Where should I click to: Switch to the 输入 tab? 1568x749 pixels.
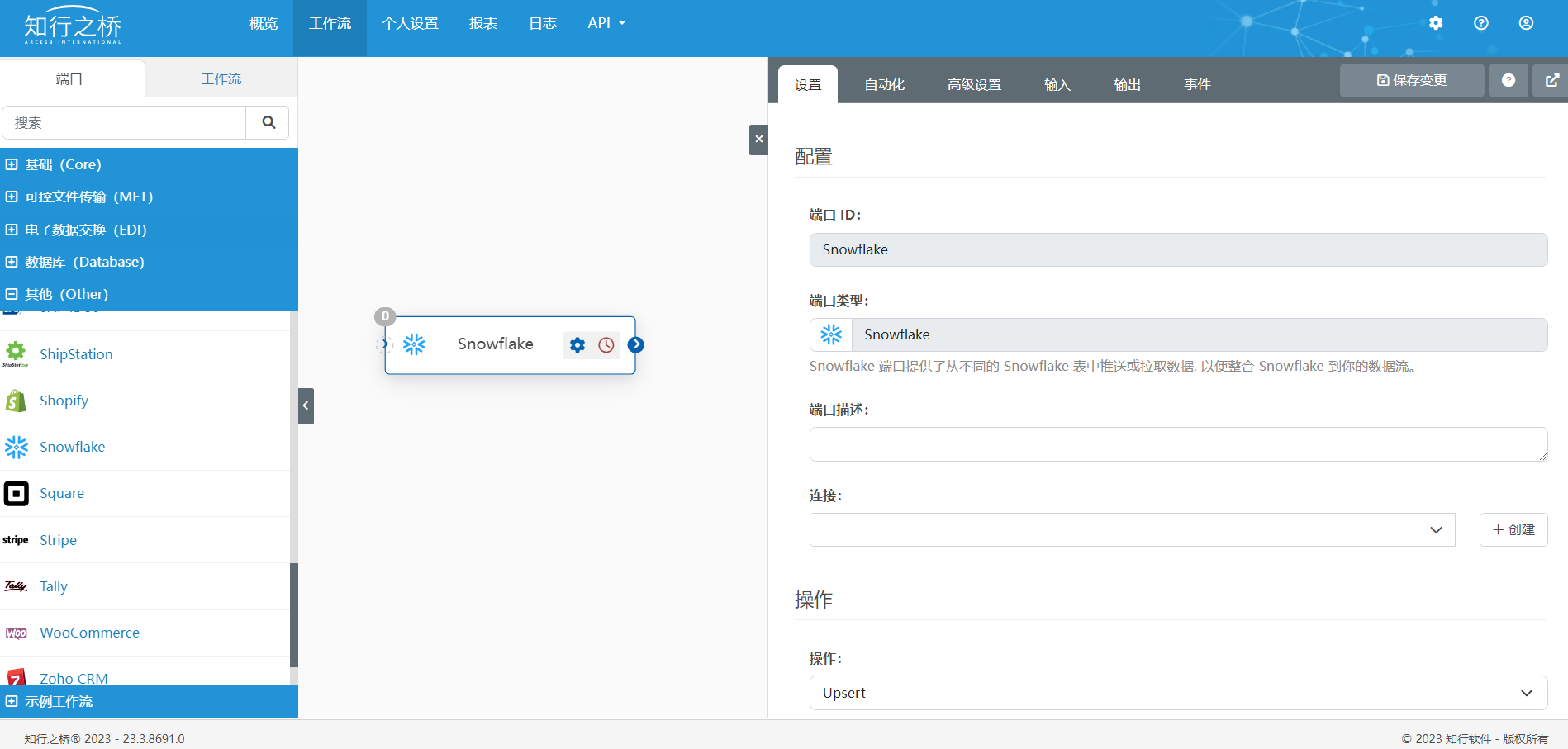[1057, 84]
